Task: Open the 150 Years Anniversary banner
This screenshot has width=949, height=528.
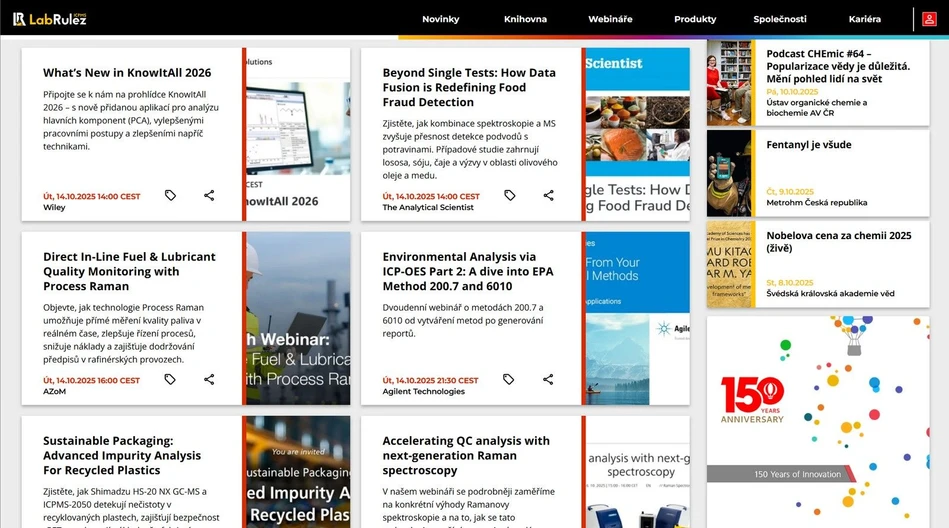Action: coord(818,422)
